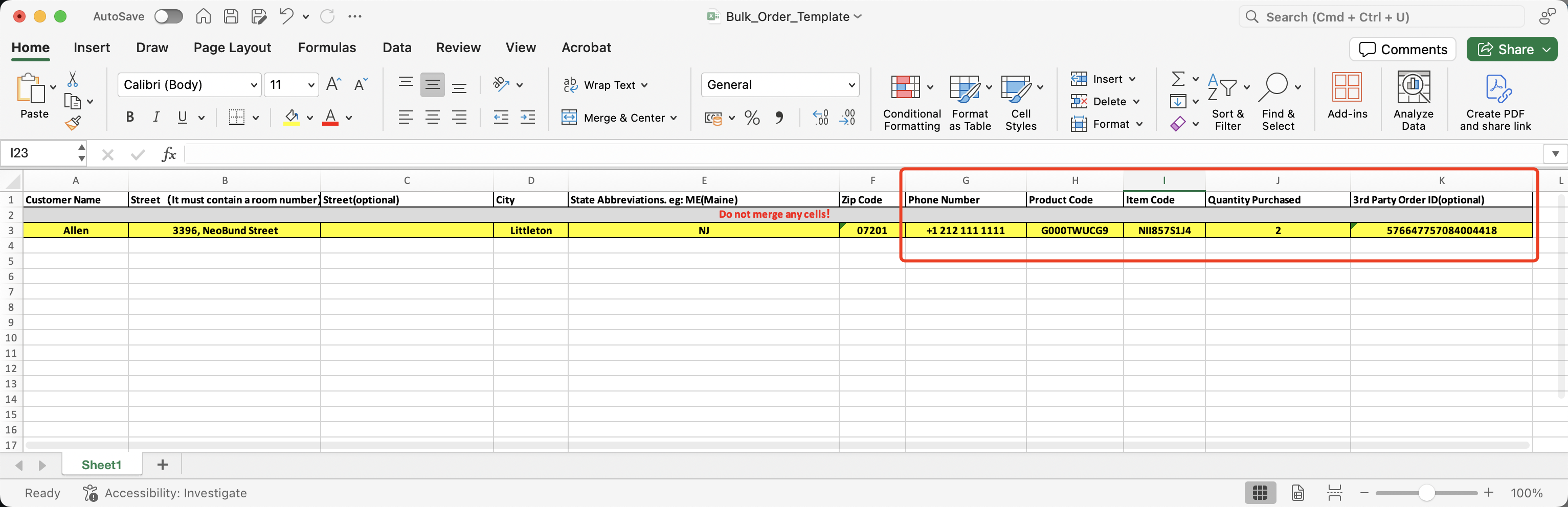The width and height of the screenshot is (1568, 507).
Task: Switch to Page Break Preview in status bar
Action: (1335, 492)
